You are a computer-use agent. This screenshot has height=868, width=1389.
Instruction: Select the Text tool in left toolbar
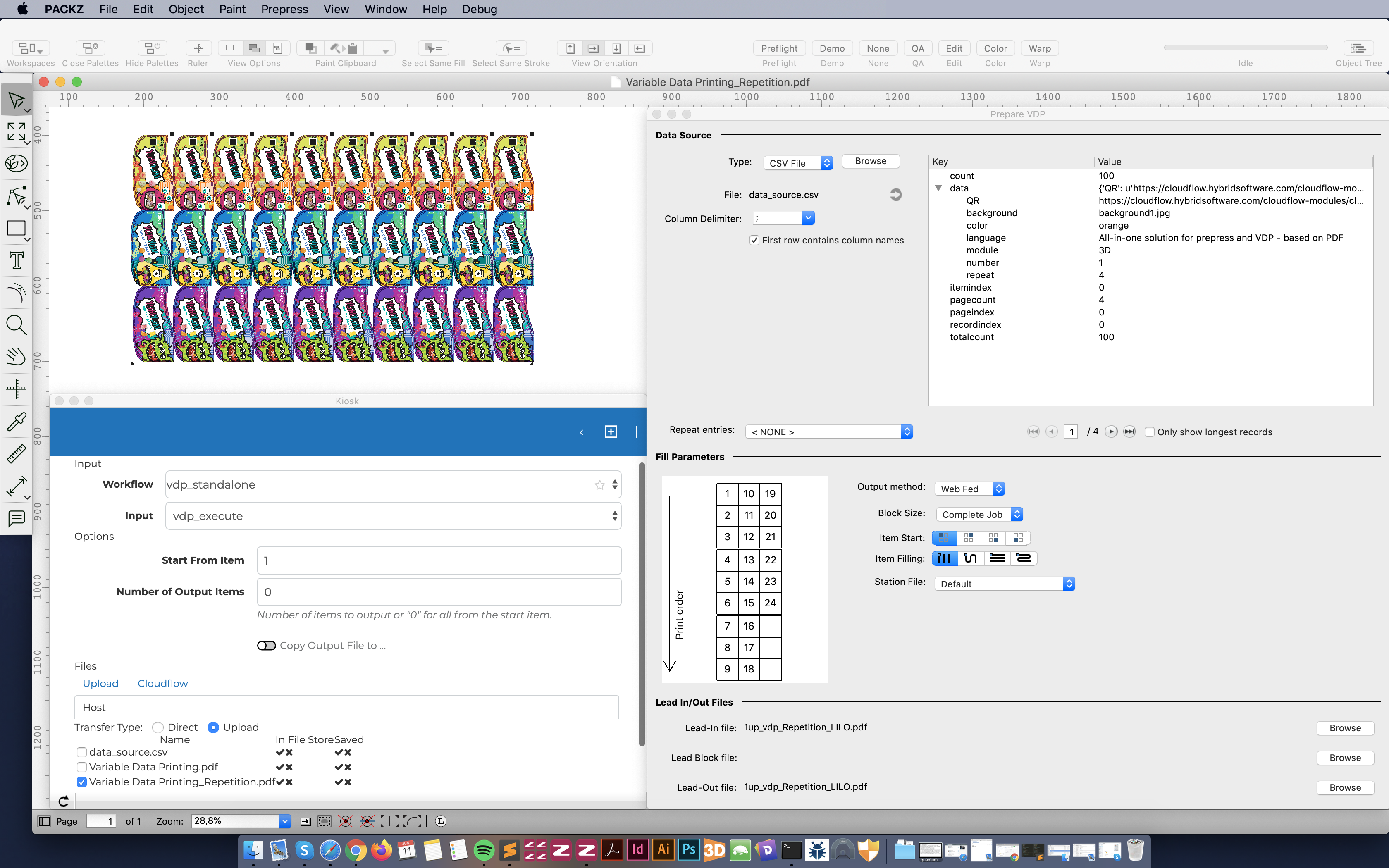(x=16, y=261)
